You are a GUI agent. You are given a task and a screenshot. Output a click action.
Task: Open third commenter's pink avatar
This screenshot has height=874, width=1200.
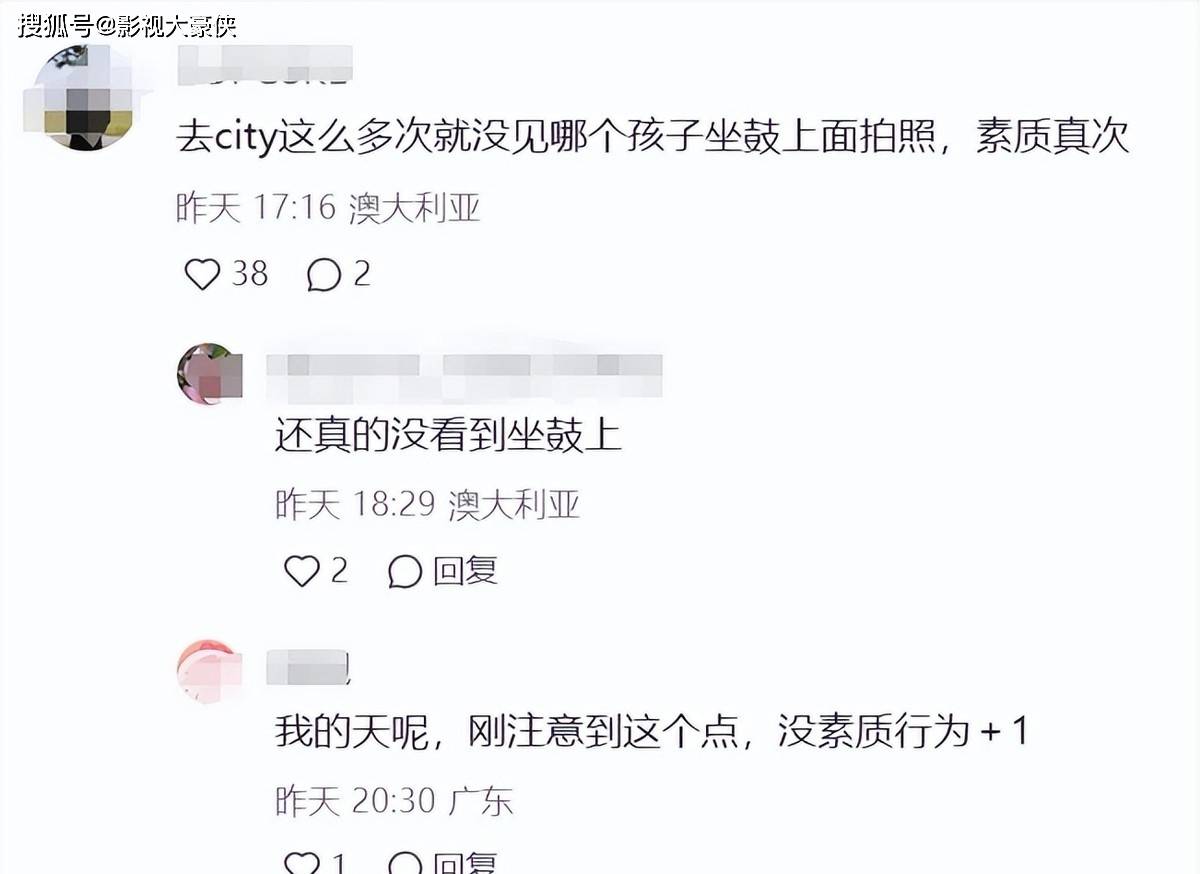click(x=210, y=672)
